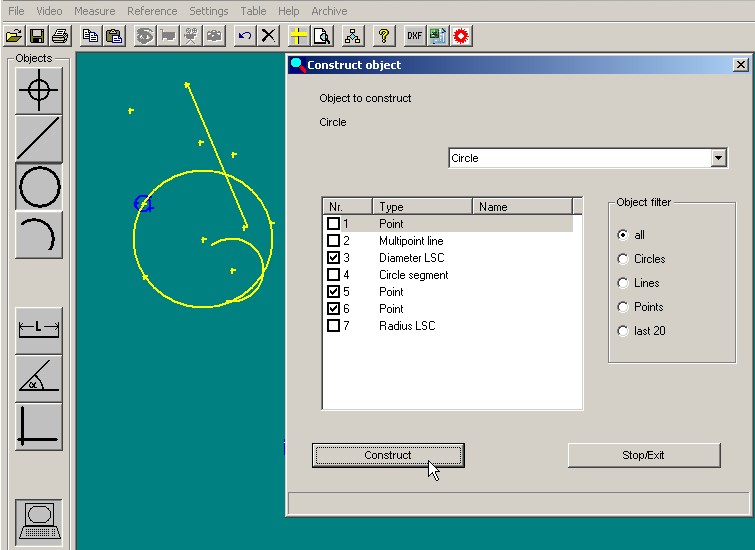Viewport: 755px width, 550px height.
Task: Uncheck the row 5 Point checkbox
Action: [333, 291]
